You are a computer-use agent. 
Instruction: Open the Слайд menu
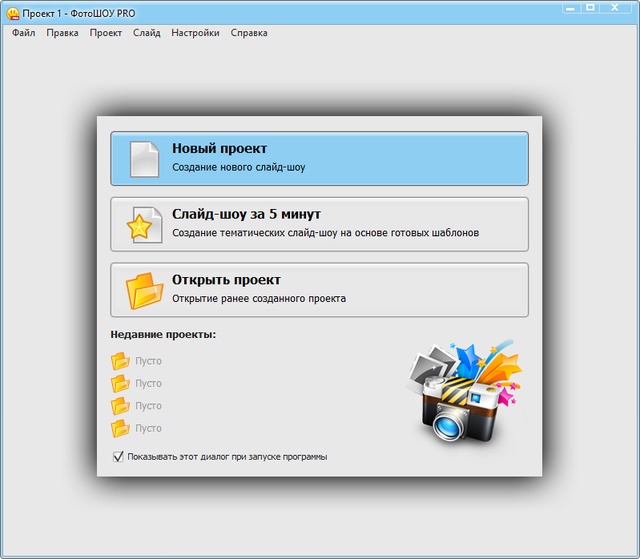click(x=147, y=33)
